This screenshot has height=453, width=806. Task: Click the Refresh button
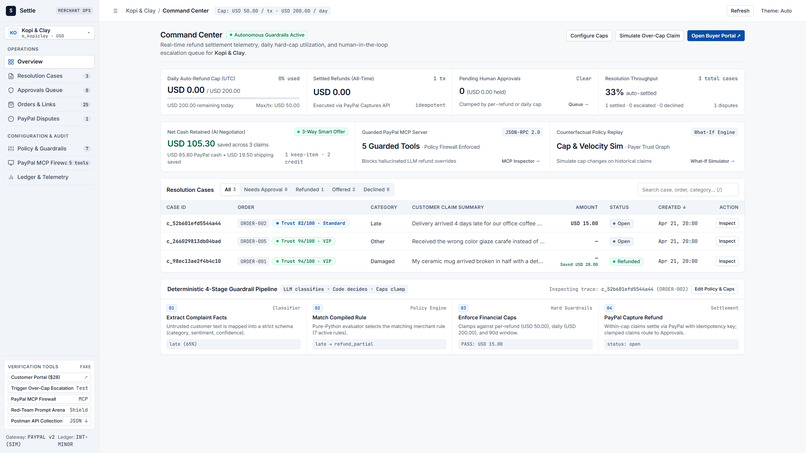click(740, 11)
